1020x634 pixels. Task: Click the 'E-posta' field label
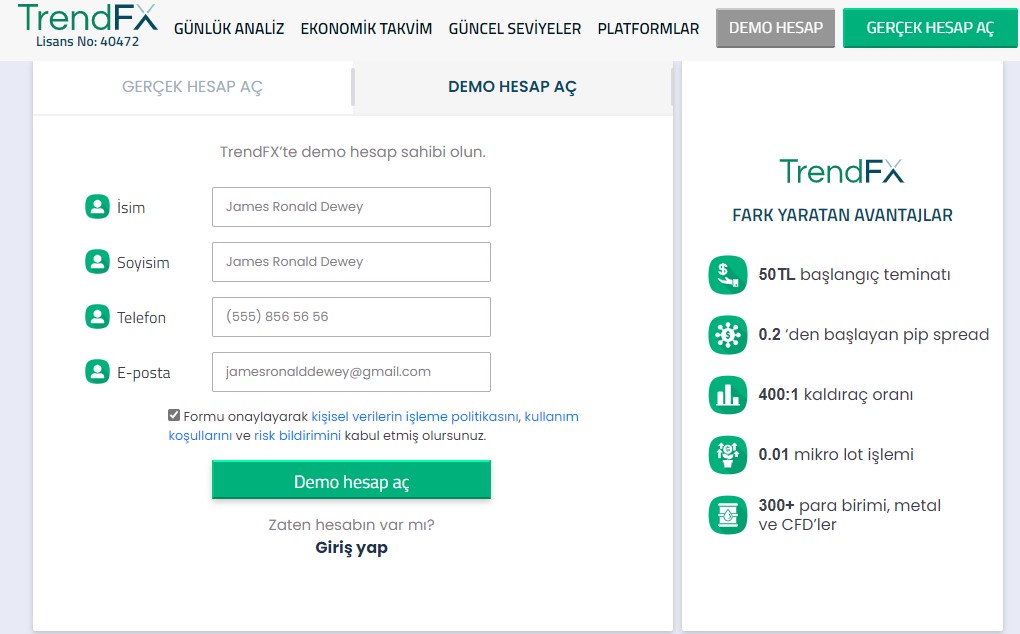click(144, 373)
